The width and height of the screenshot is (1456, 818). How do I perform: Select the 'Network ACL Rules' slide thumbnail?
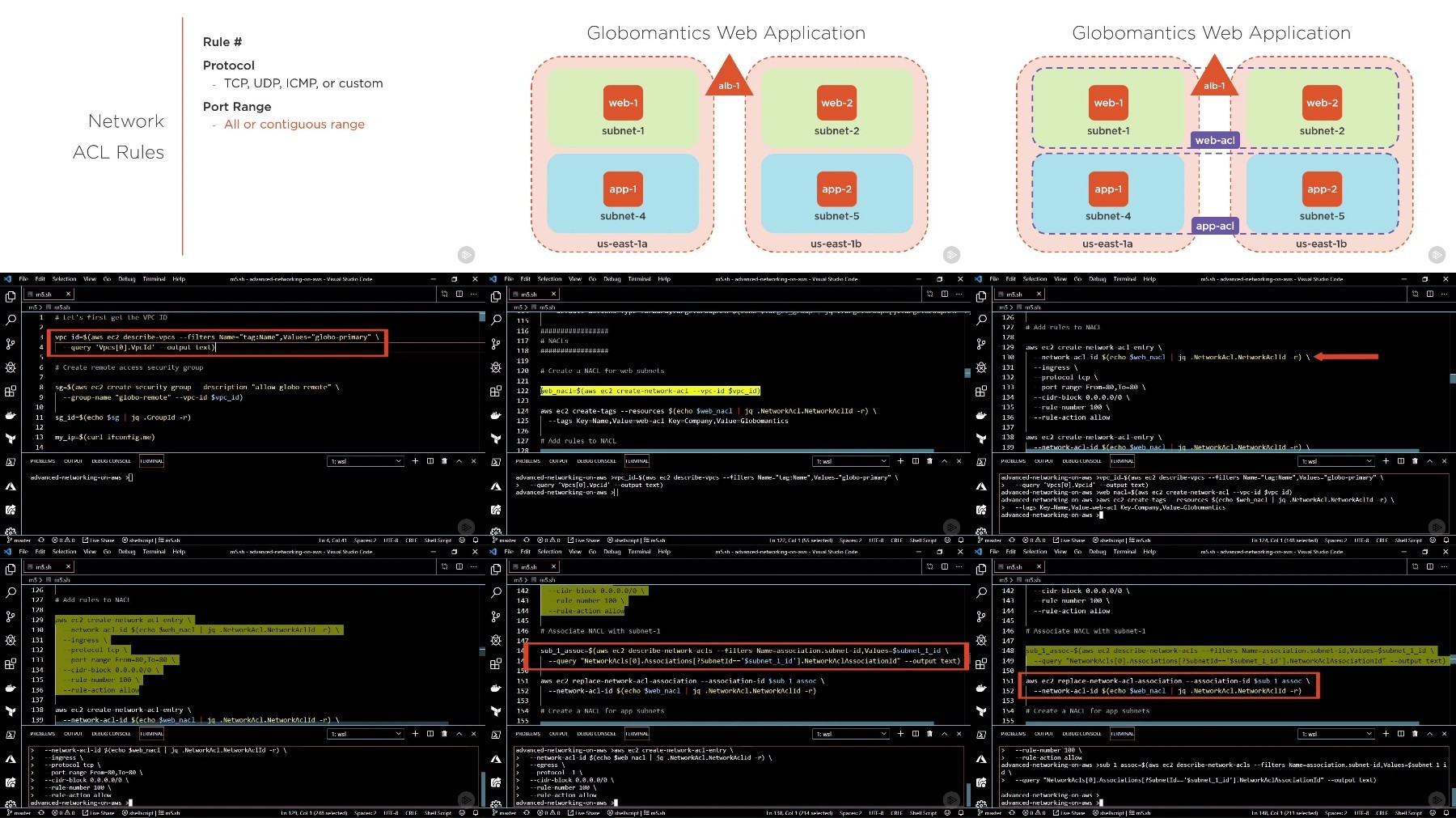(x=243, y=136)
